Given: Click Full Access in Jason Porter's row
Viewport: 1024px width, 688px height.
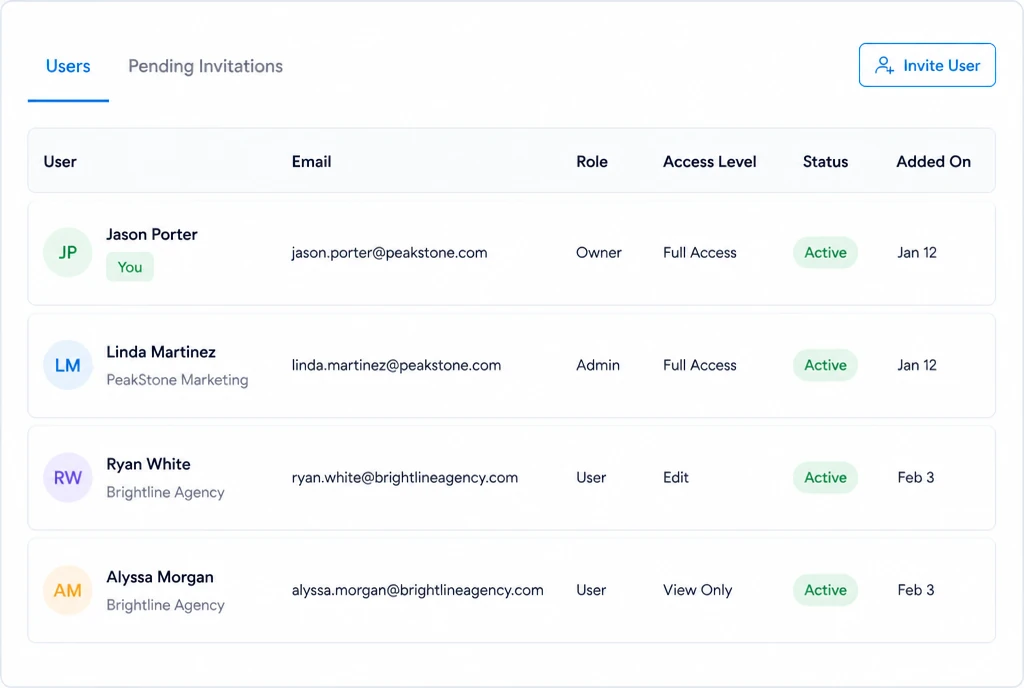Looking at the screenshot, I should [x=699, y=253].
